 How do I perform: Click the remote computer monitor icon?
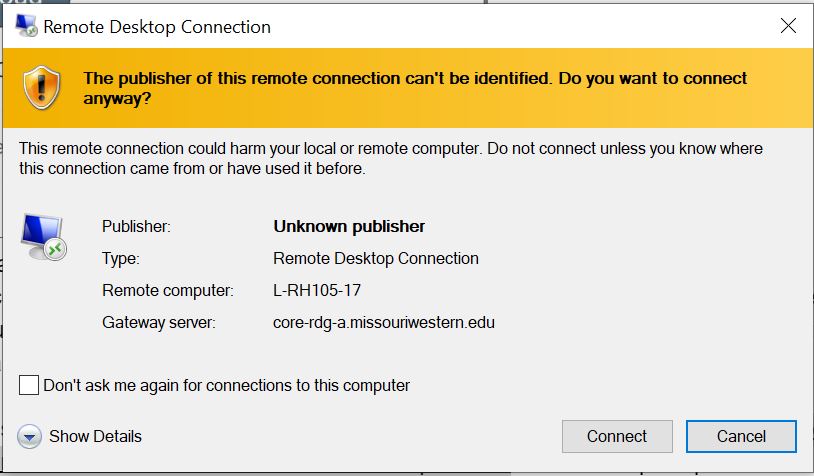click(x=45, y=236)
